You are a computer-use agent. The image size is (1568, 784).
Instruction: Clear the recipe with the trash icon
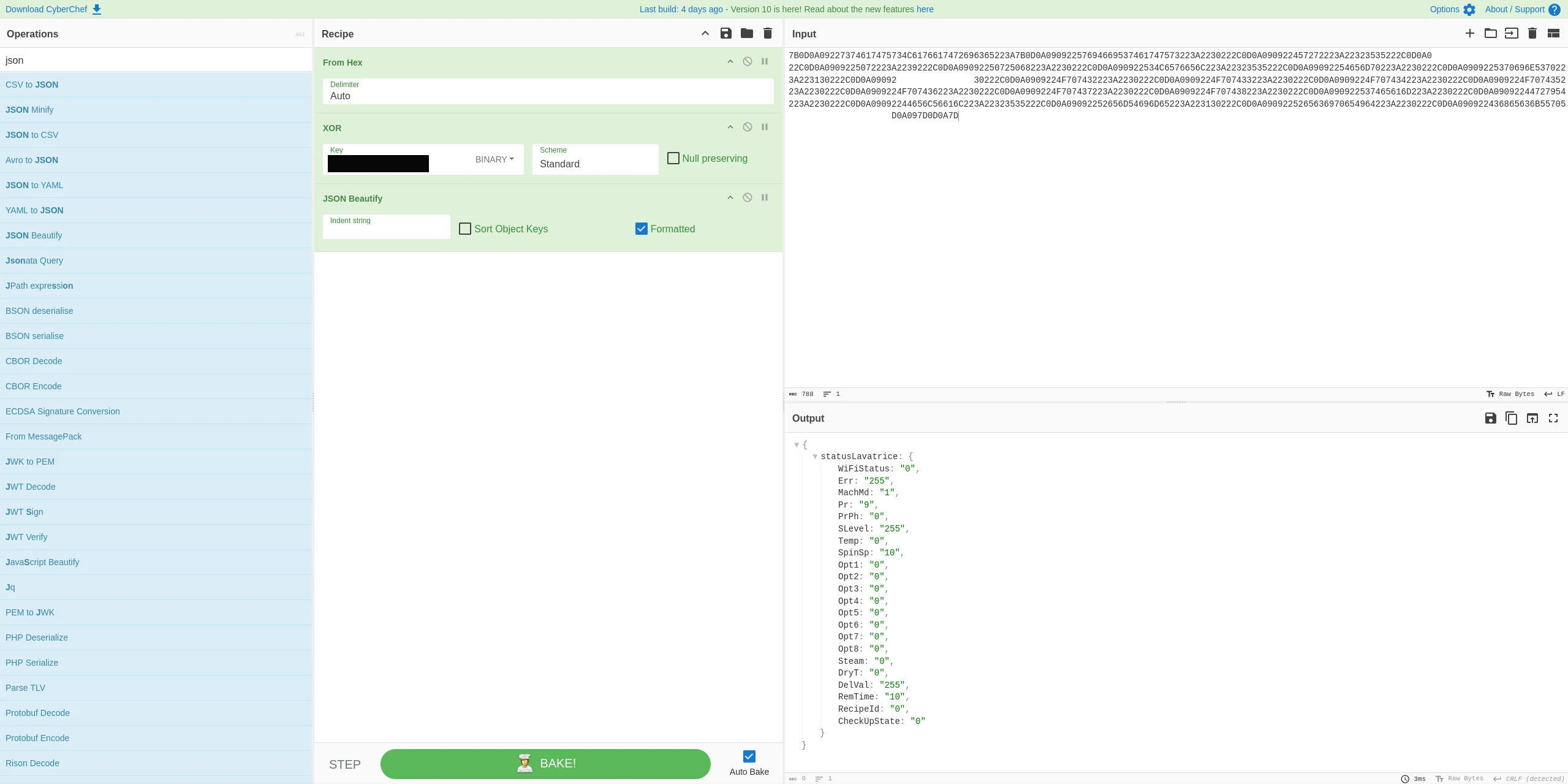pos(767,34)
